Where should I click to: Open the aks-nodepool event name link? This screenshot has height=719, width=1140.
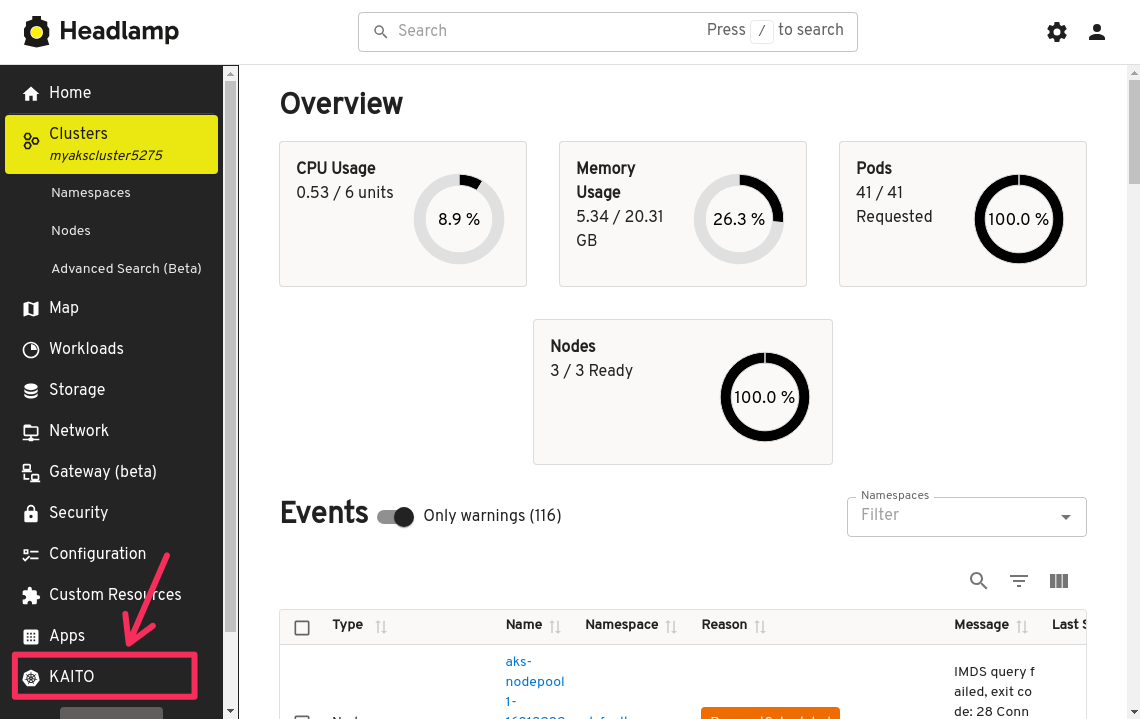(x=534, y=681)
